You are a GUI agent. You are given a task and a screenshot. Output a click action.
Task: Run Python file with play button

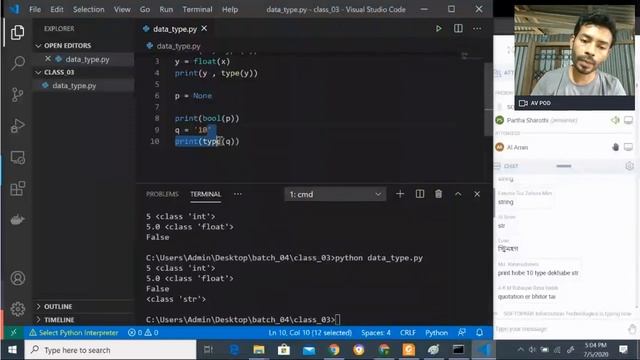438,29
